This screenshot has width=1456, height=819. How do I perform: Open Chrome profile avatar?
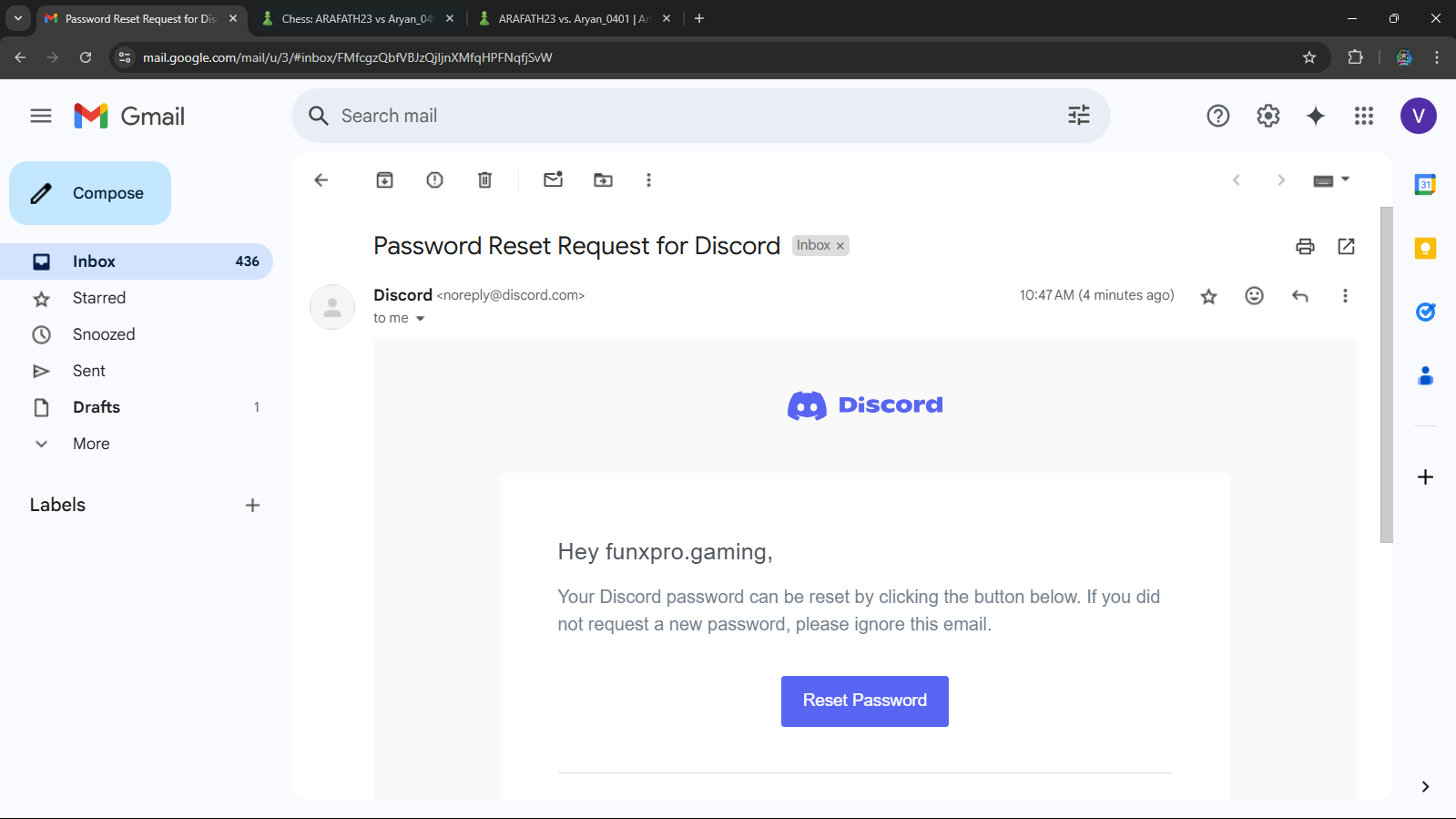click(x=1404, y=57)
